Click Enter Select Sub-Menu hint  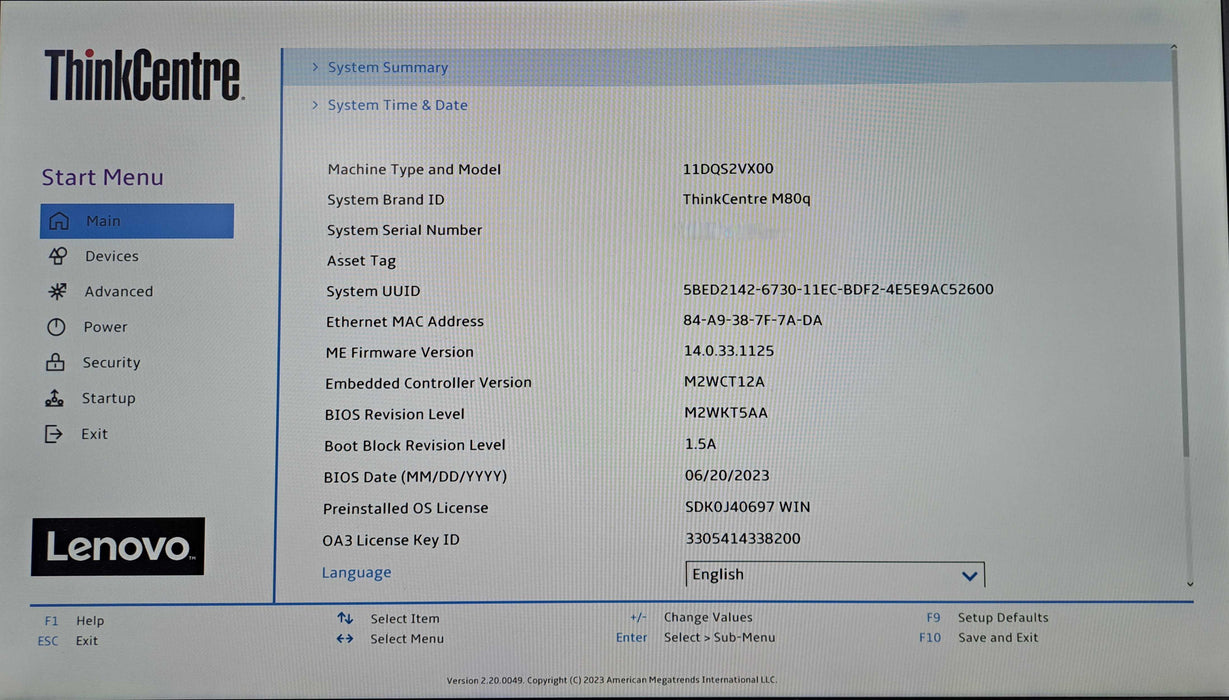[696, 637]
